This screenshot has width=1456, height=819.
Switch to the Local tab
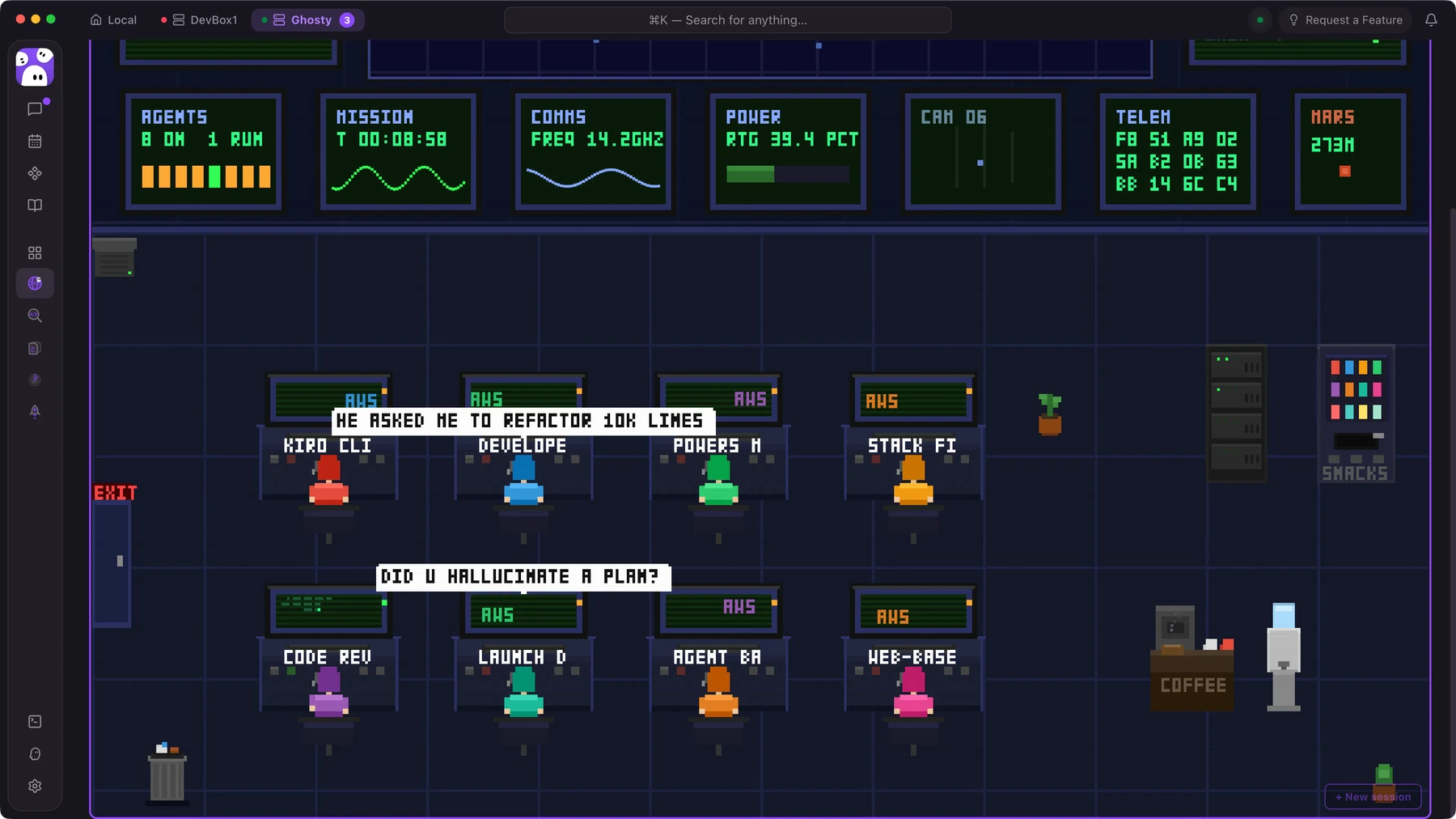113,20
